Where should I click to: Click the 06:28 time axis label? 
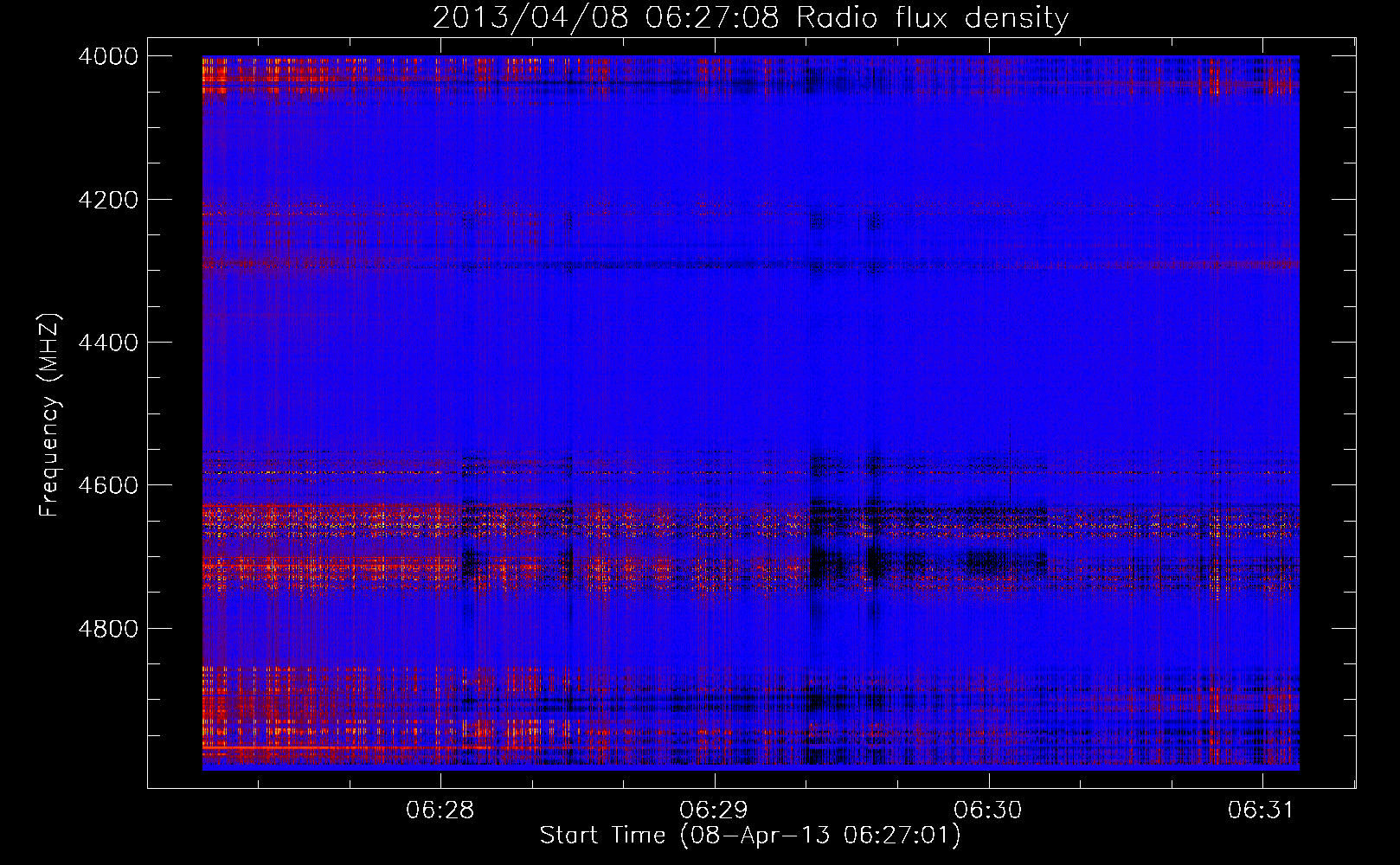click(440, 811)
